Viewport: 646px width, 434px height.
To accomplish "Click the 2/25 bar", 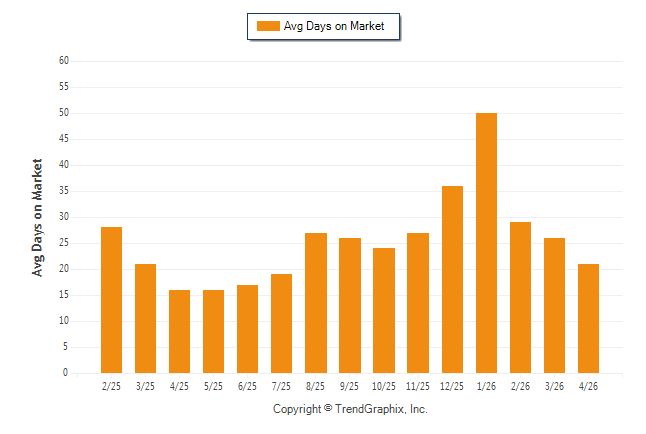I will (111, 300).
